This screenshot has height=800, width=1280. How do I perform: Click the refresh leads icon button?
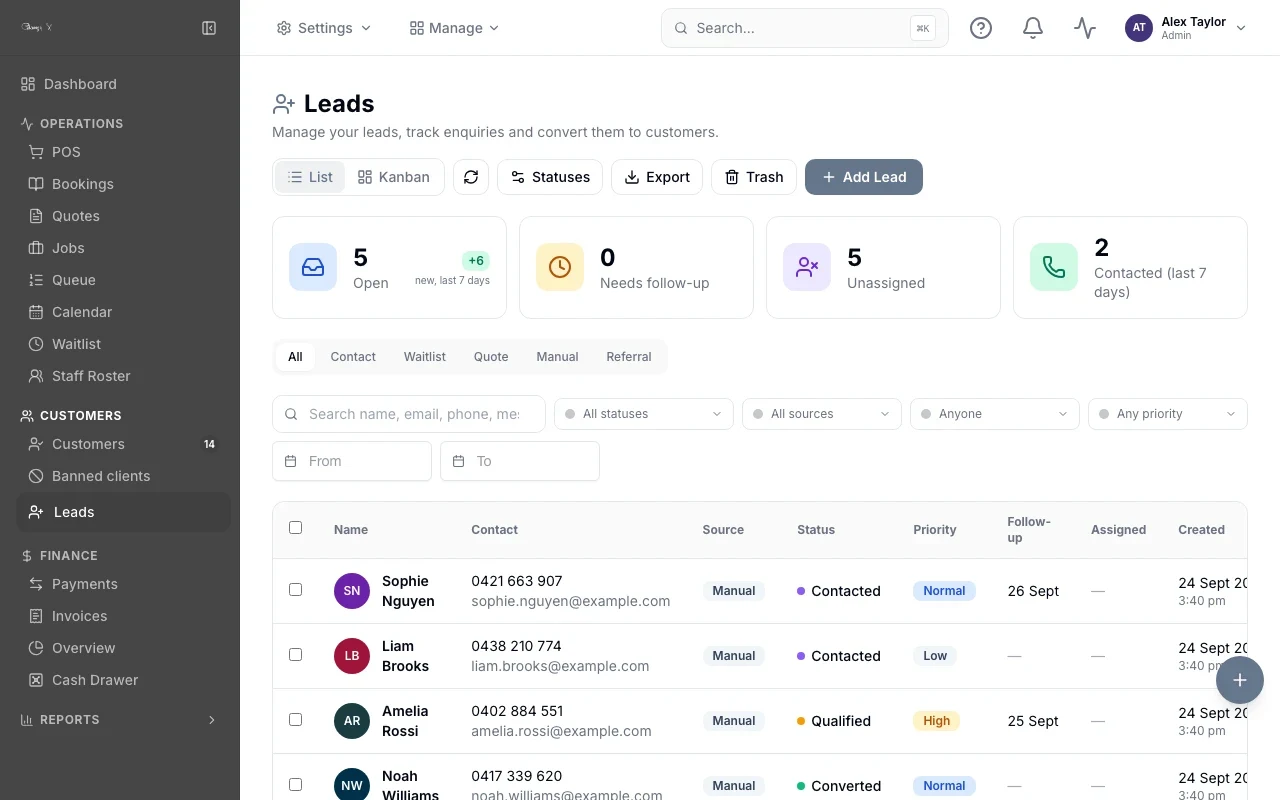(471, 177)
